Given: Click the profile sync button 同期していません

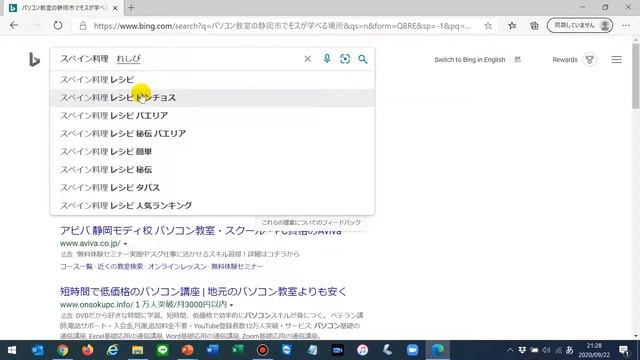Looking at the screenshot, I should (580, 25).
